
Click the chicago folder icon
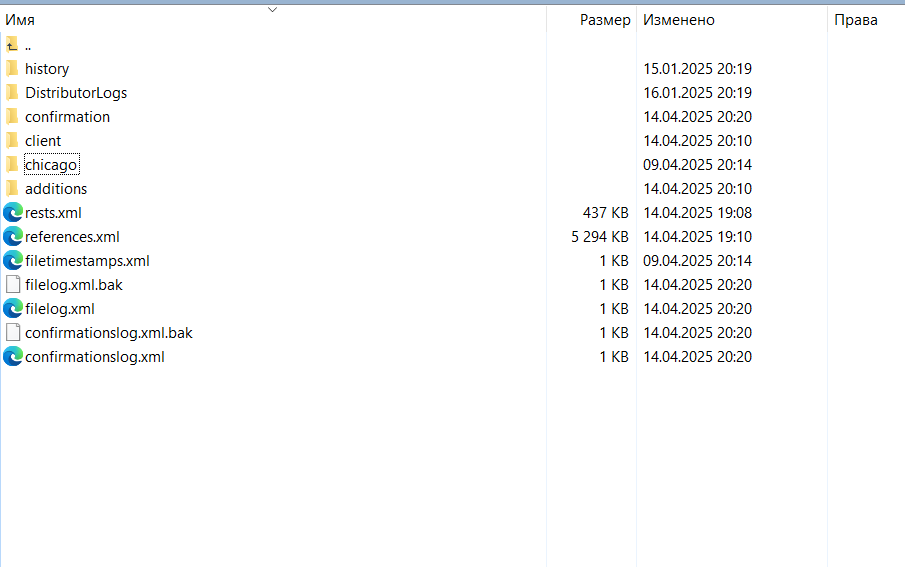coord(12,165)
